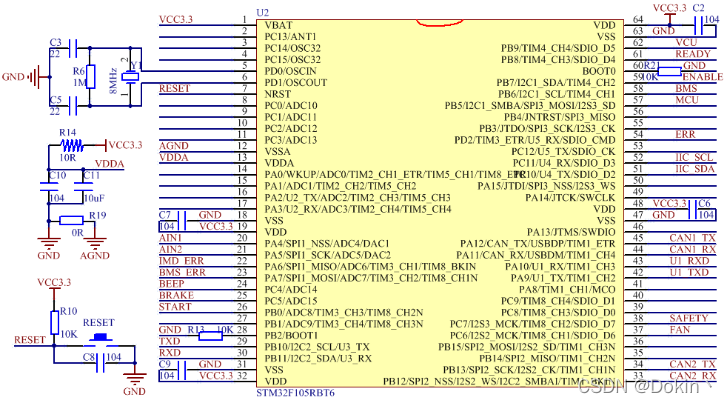This screenshot has width=727, height=403.
Task: Click the VCC3.3 power bar beside R14
Action: coord(106,146)
